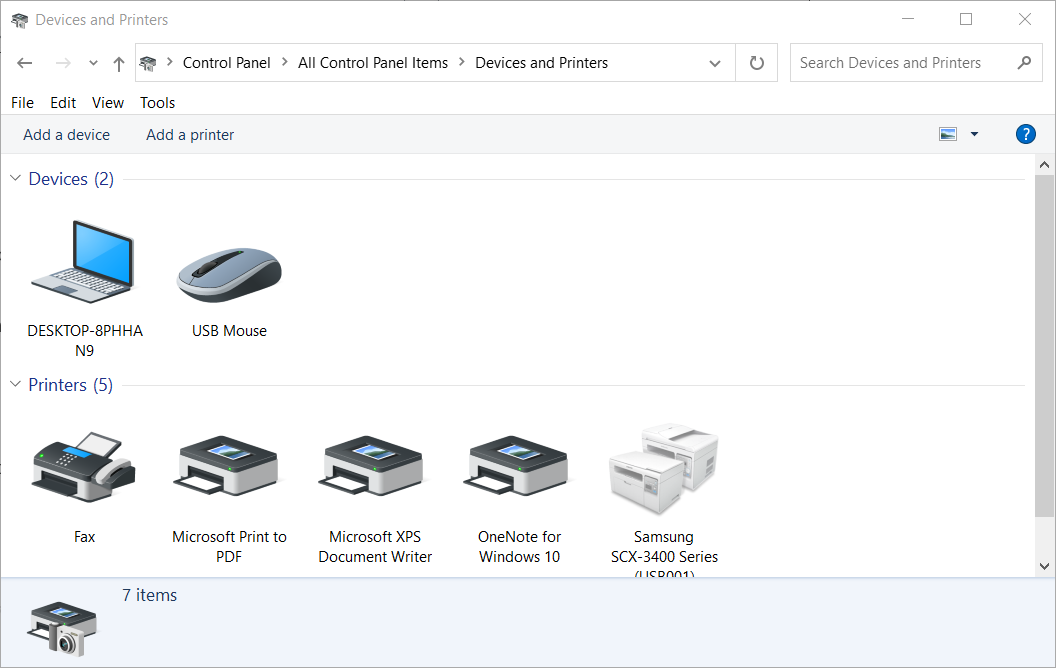Click the Devices (2) group header
Image resolution: width=1056 pixels, height=668 pixels.
[71, 178]
